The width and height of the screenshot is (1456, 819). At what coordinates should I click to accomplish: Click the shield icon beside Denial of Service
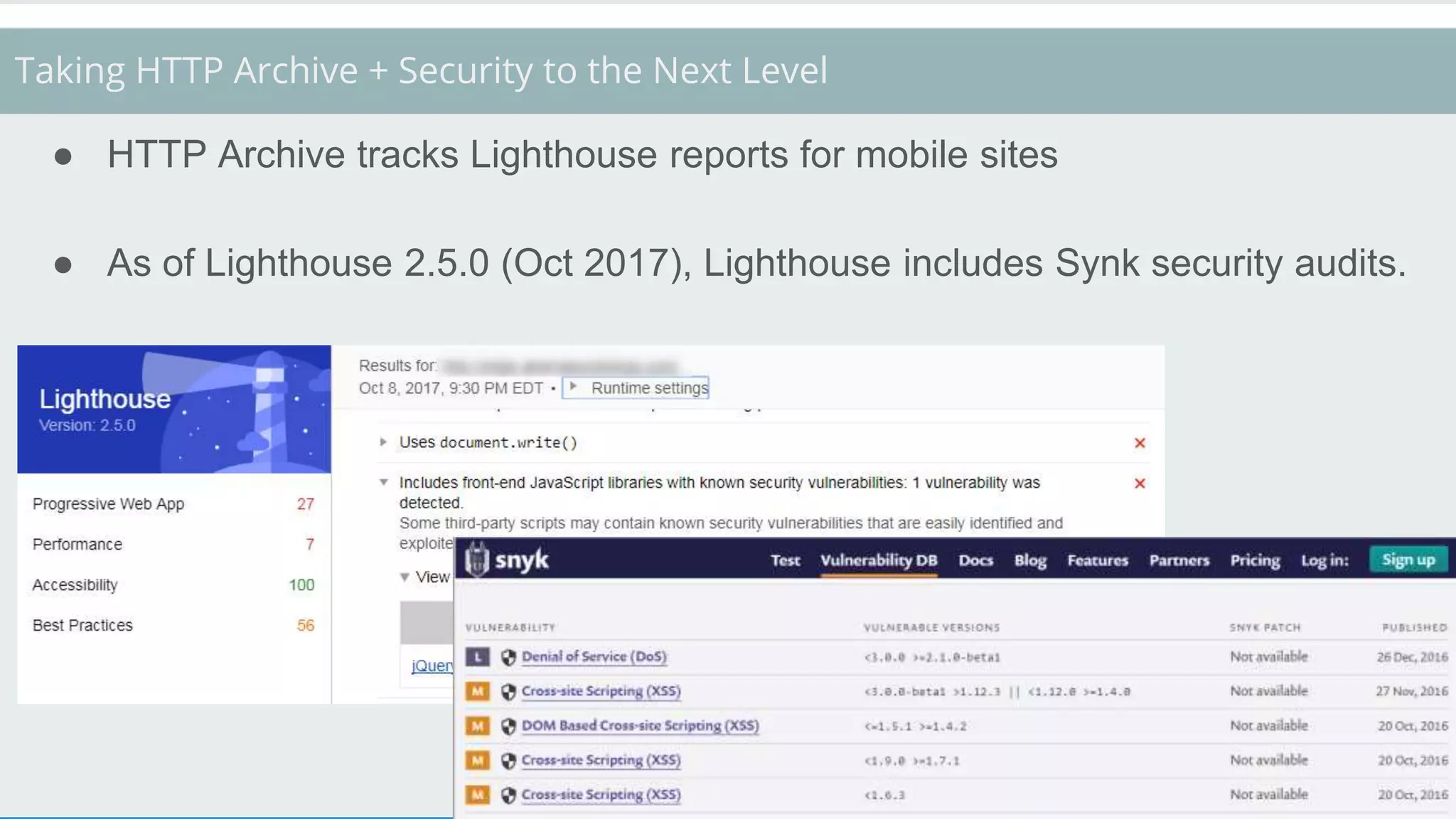coord(508,658)
